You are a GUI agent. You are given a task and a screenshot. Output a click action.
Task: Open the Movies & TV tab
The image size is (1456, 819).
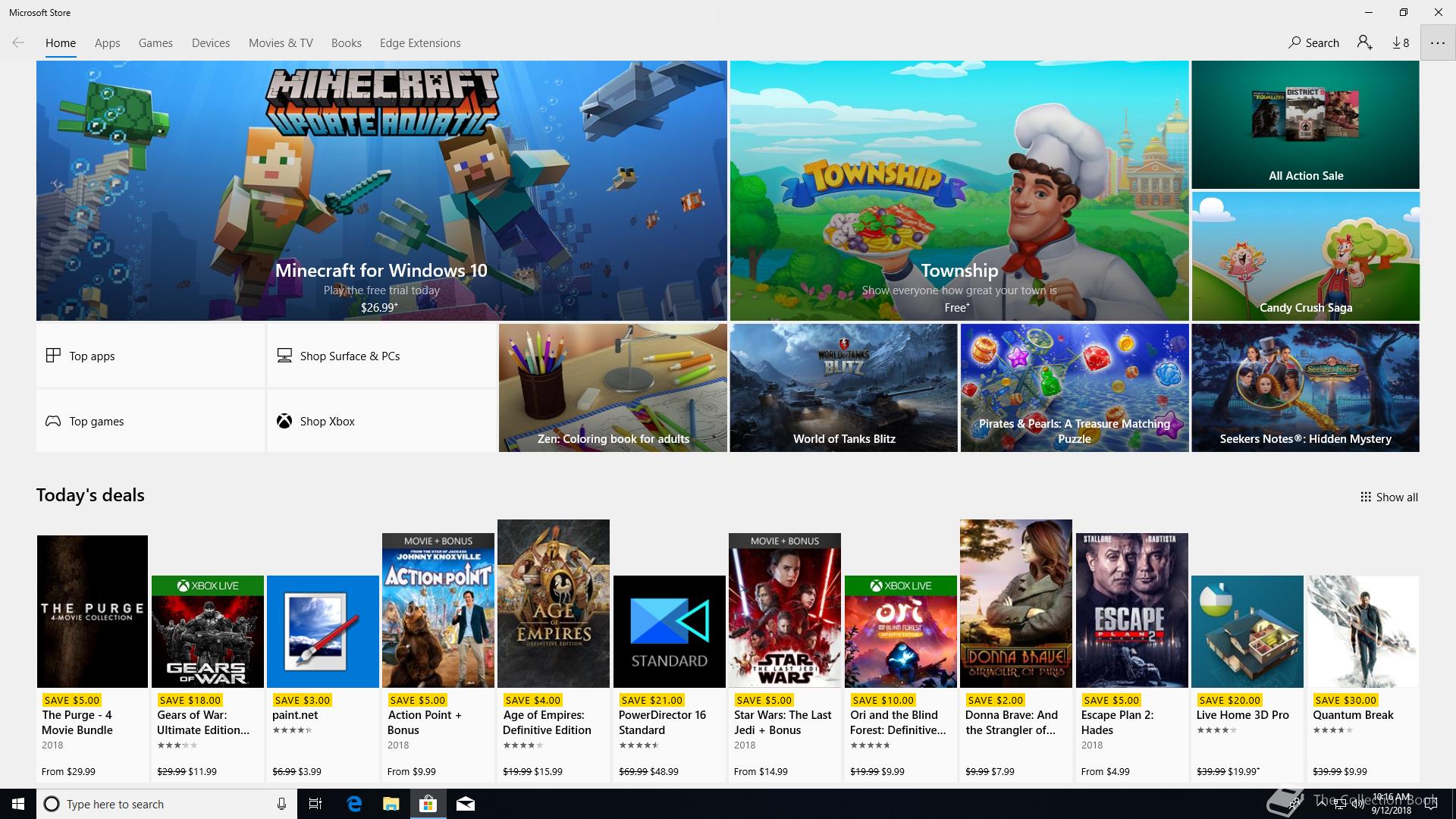(281, 43)
